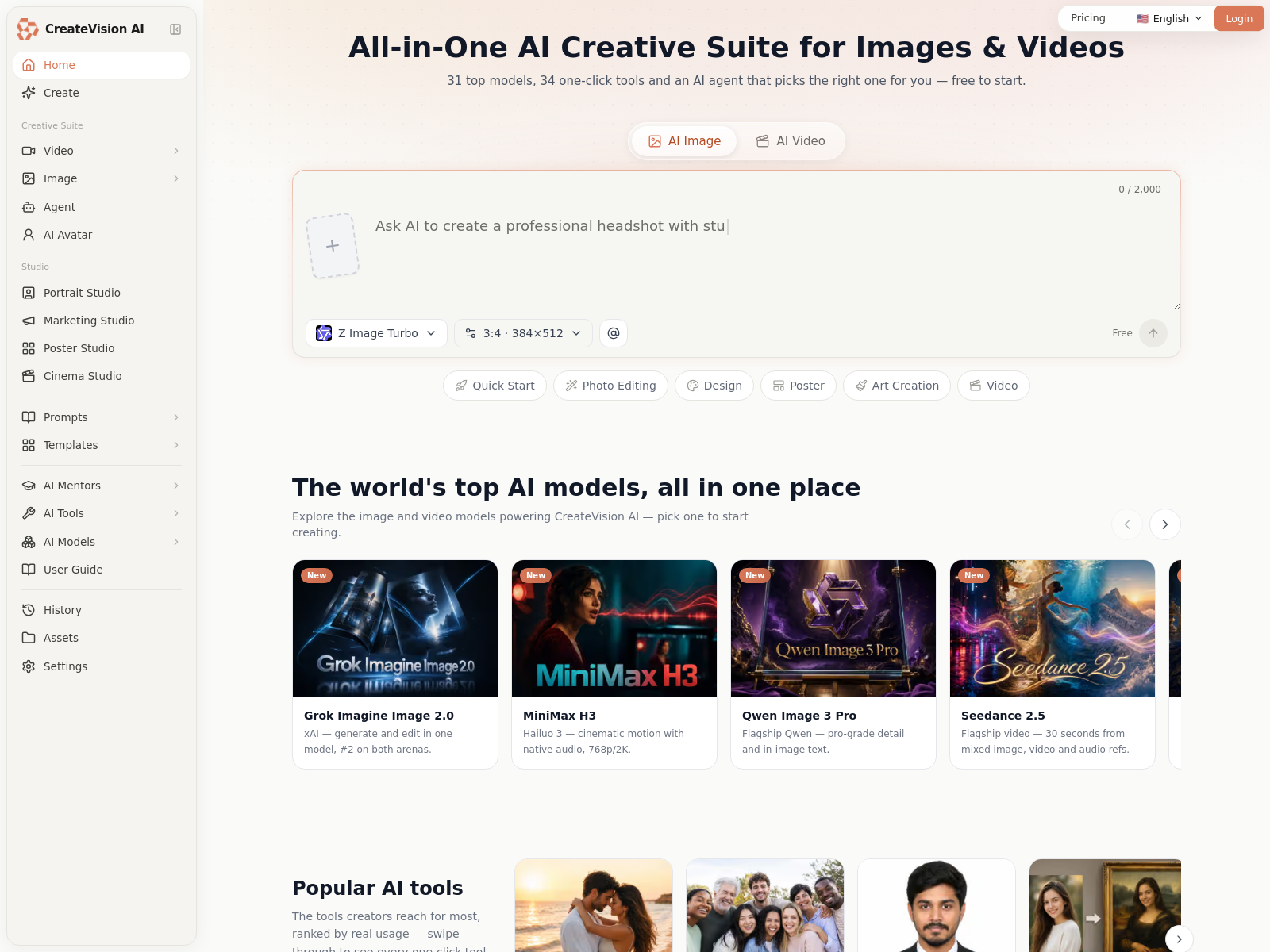Click the Prompts book icon
Viewport: 1270px width, 952px height.
(x=29, y=417)
